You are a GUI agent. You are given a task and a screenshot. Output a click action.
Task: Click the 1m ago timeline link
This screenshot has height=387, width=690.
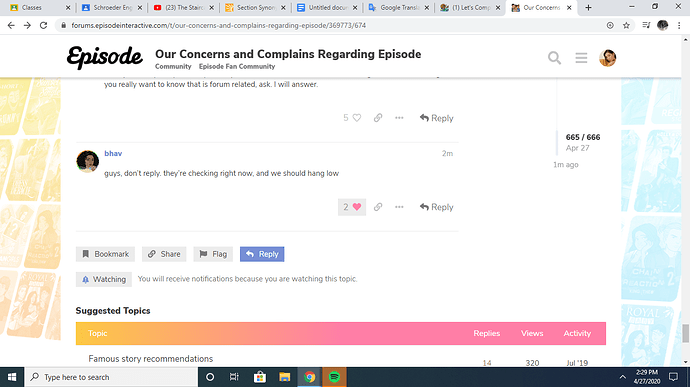566,165
